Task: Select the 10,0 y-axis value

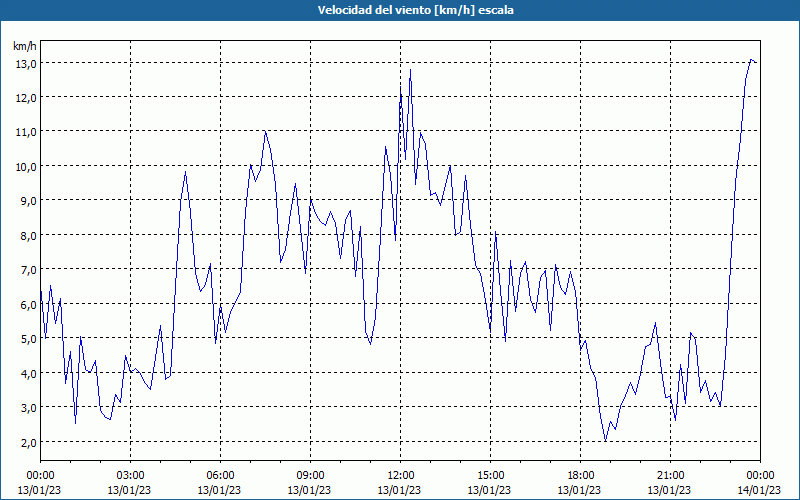Action: (x=26, y=167)
